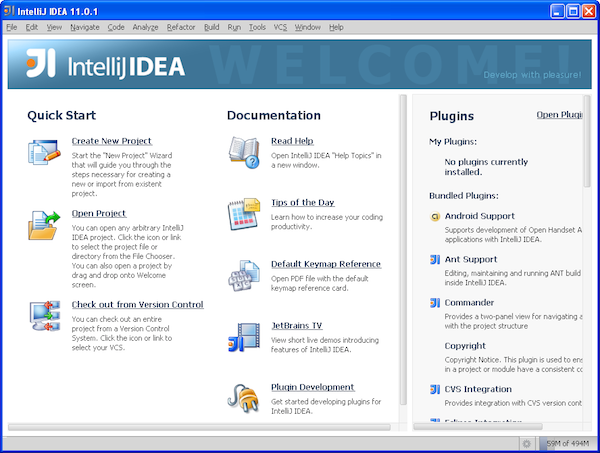Screen dimensions: 600x453
Task: Open the VCS menu
Action: [x=280, y=27]
